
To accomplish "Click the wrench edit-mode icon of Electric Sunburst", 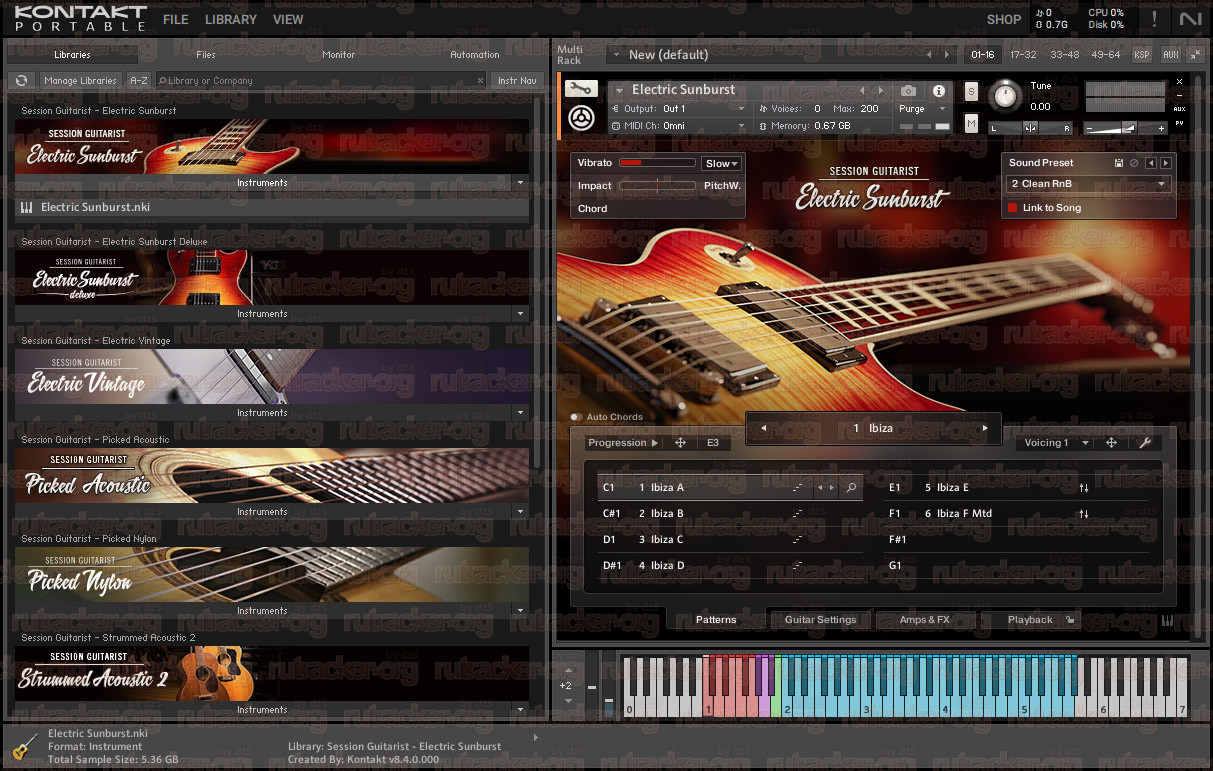I will 581,89.
